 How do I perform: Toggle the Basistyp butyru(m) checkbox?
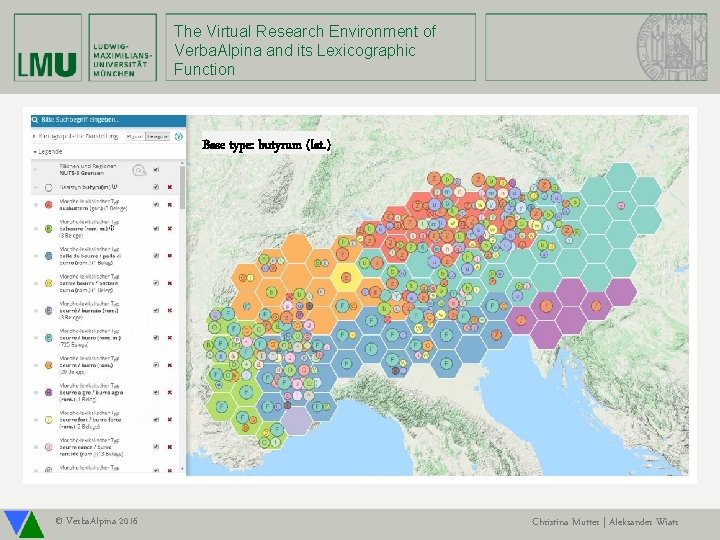[x=156, y=187]
